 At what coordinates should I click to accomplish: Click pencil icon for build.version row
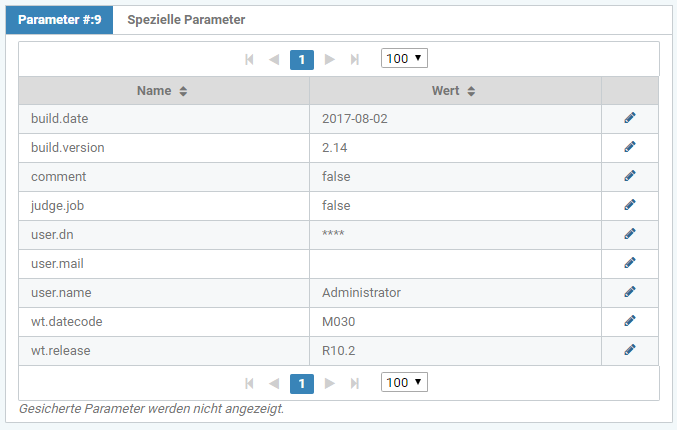(630, 147)
